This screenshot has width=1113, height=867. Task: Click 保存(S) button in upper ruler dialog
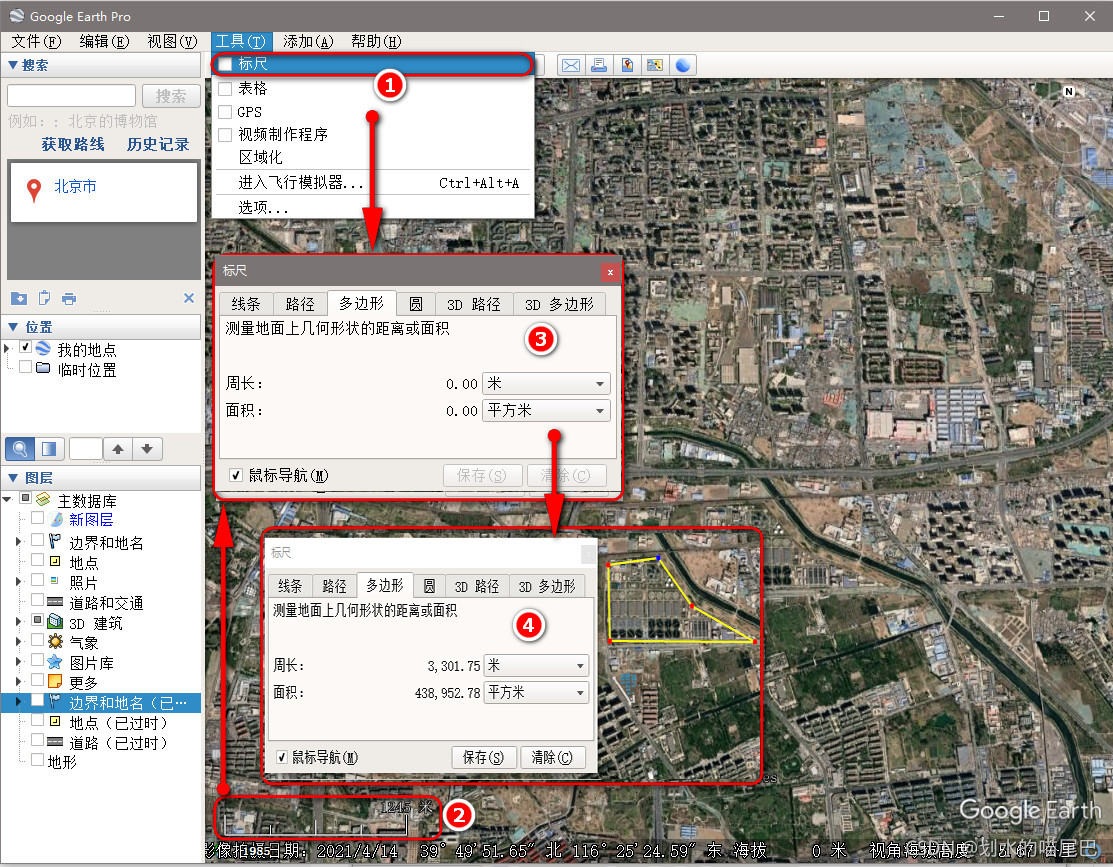[483, 475]
